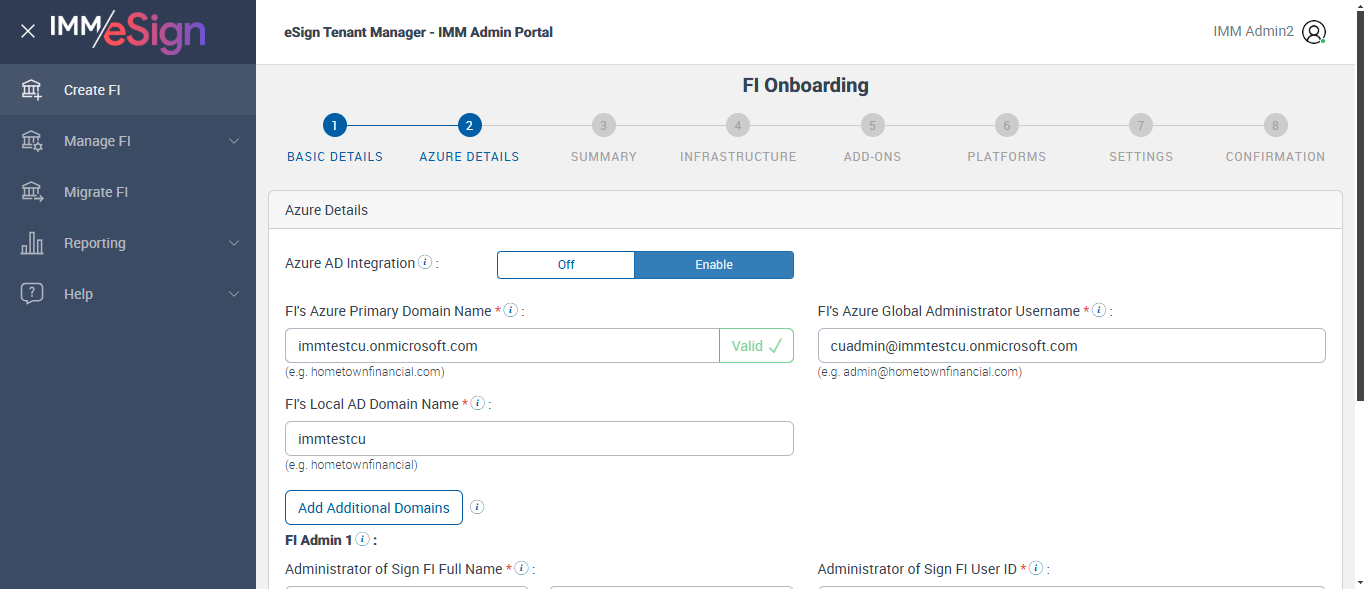This screenshot has height=589, width=1366.
Task: Close the sidebar with the X icon
Action: [x=28, y=31]
